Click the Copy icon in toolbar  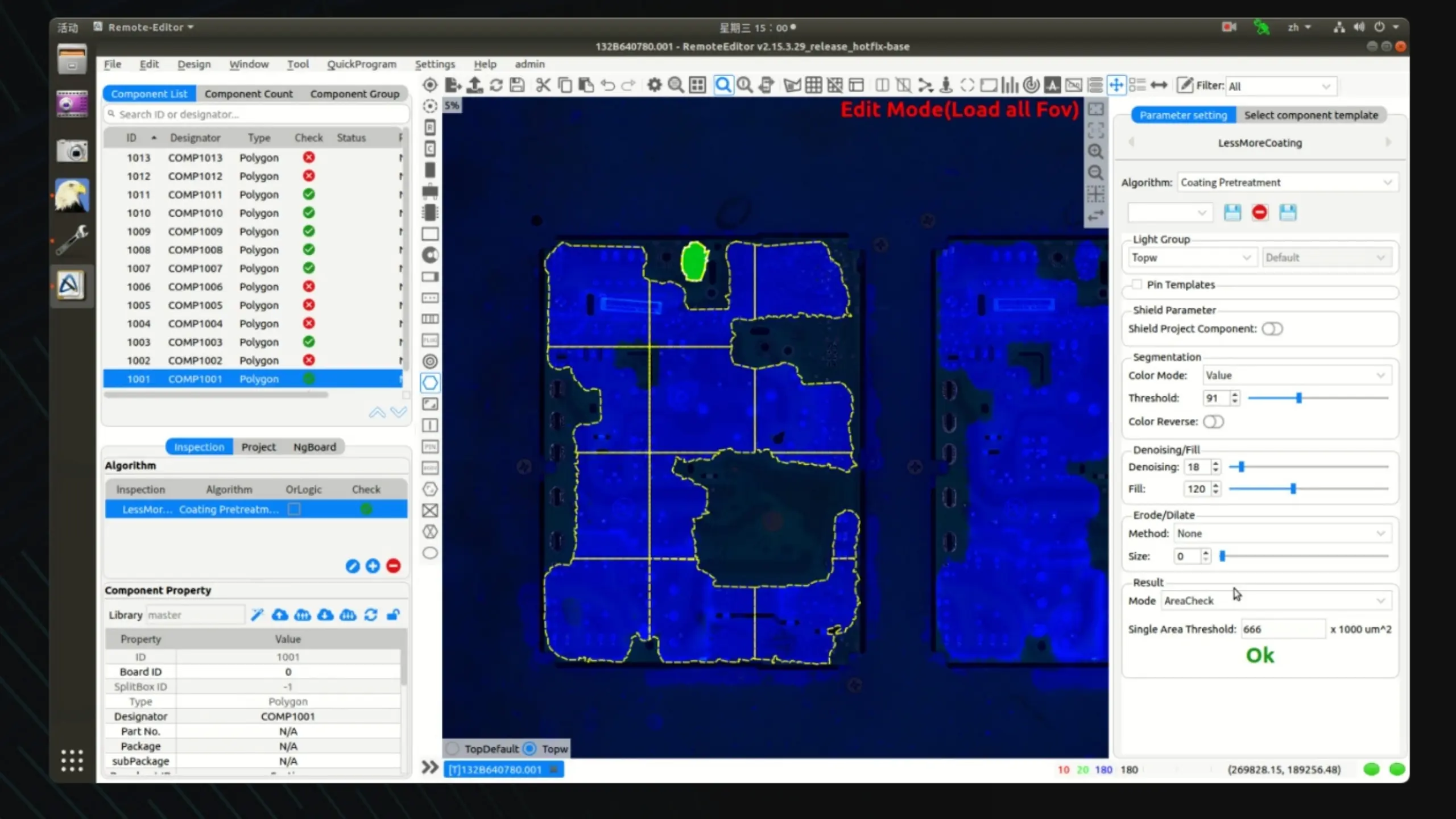(x=565, y=85)
